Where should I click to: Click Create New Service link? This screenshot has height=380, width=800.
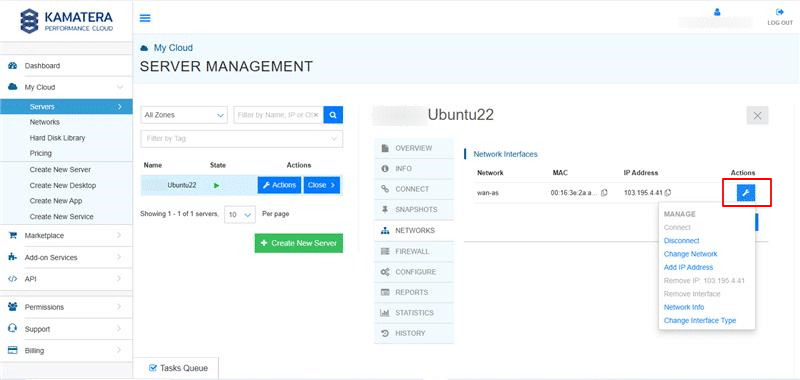(61, 216)
